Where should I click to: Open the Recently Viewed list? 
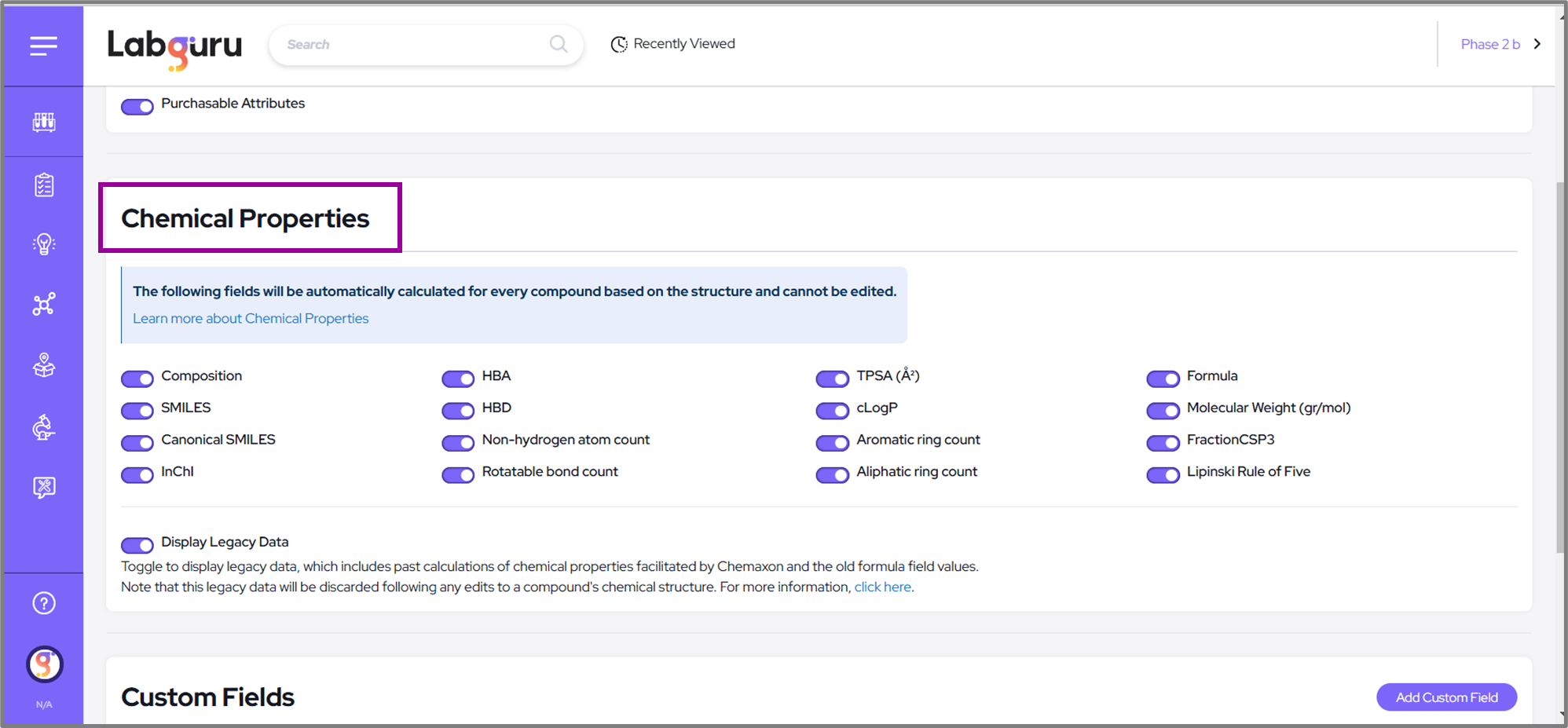pyautogui.click(x=673, y=44)
